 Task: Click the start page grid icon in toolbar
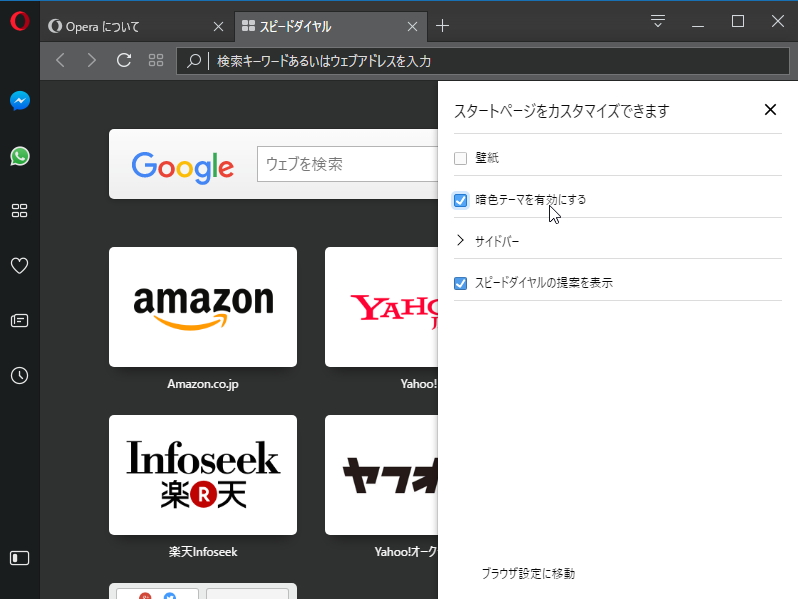[x=156, y=61]
